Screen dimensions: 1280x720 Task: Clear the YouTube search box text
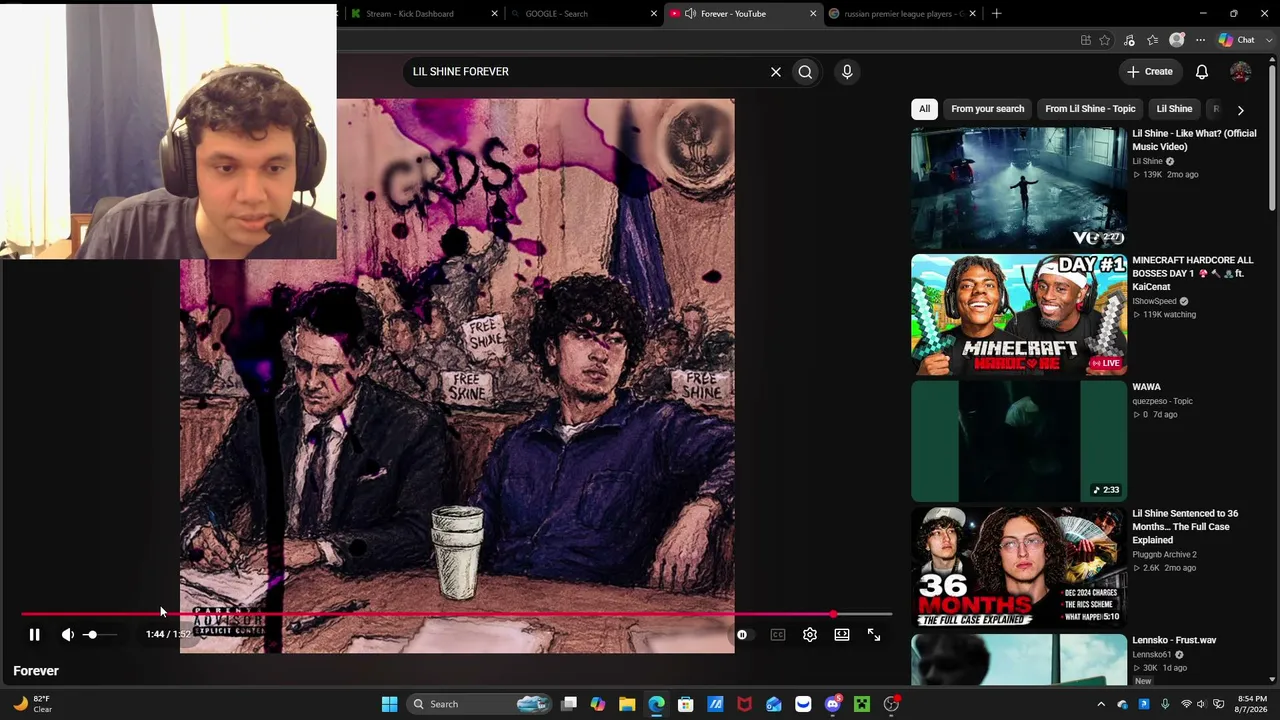click(x=776, y=72)
